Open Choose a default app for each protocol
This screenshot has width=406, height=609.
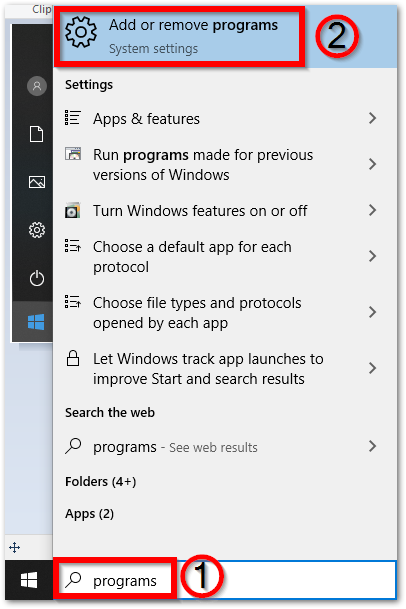225,257
